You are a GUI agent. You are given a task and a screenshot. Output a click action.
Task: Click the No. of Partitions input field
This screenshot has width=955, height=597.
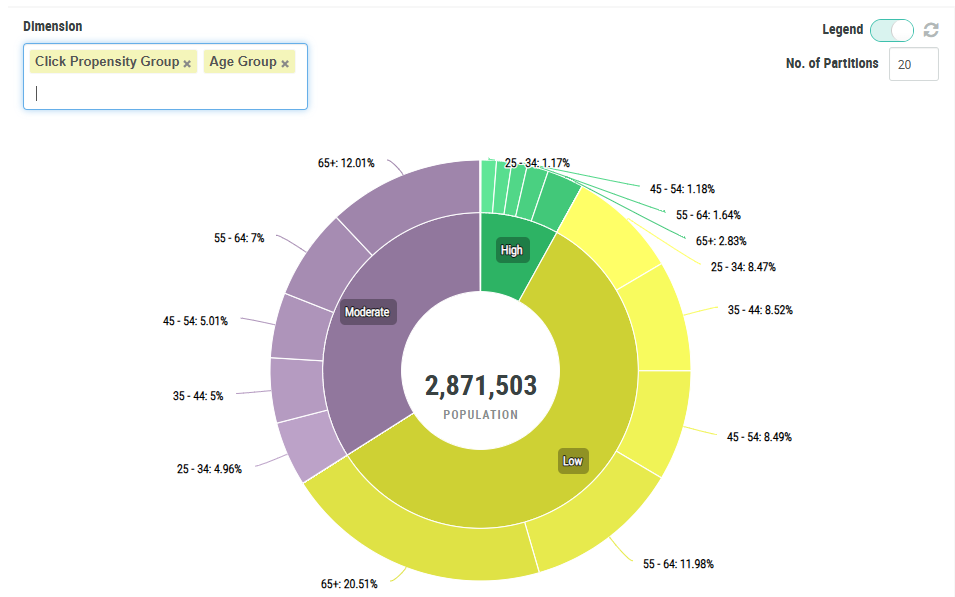click(913, 64)
